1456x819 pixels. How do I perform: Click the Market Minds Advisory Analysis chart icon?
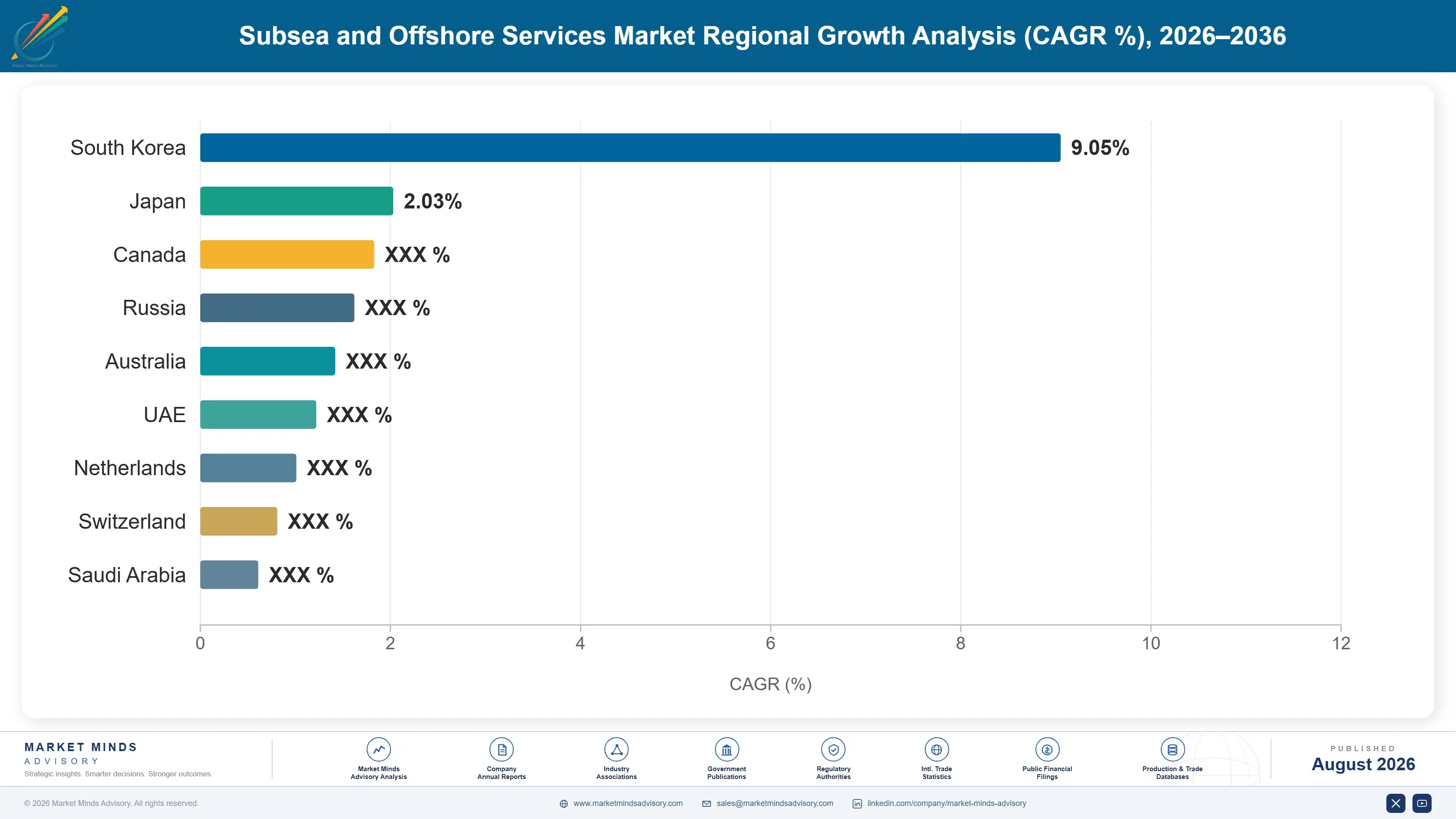pos(379,749)
